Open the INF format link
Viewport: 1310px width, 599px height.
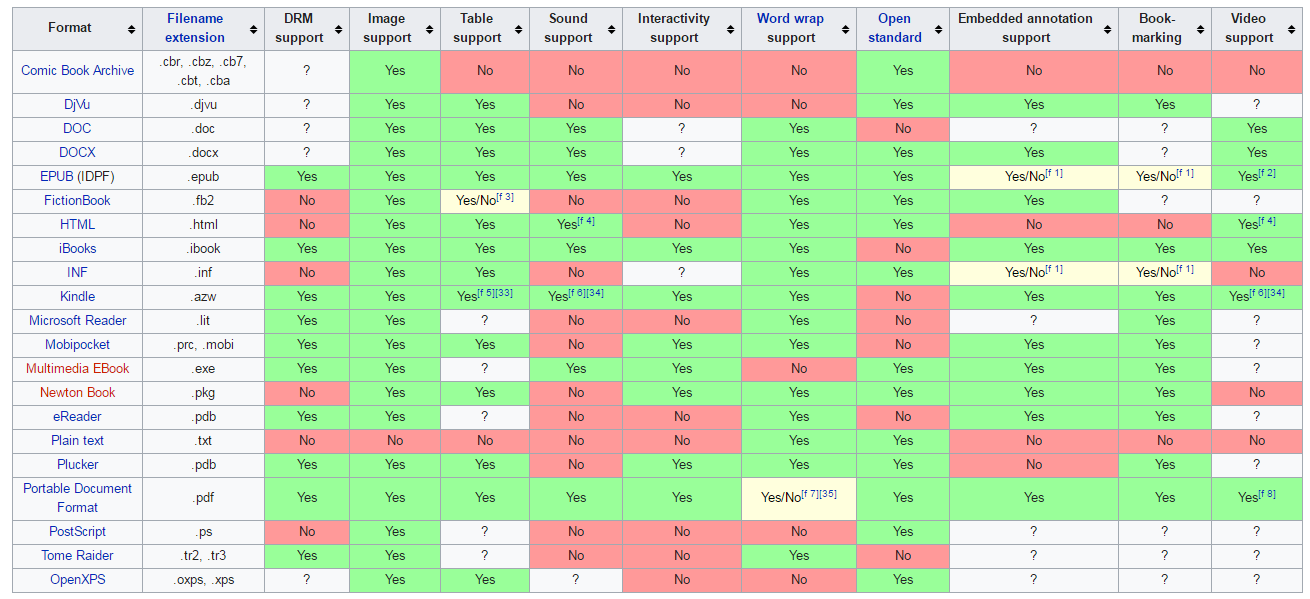77,273
